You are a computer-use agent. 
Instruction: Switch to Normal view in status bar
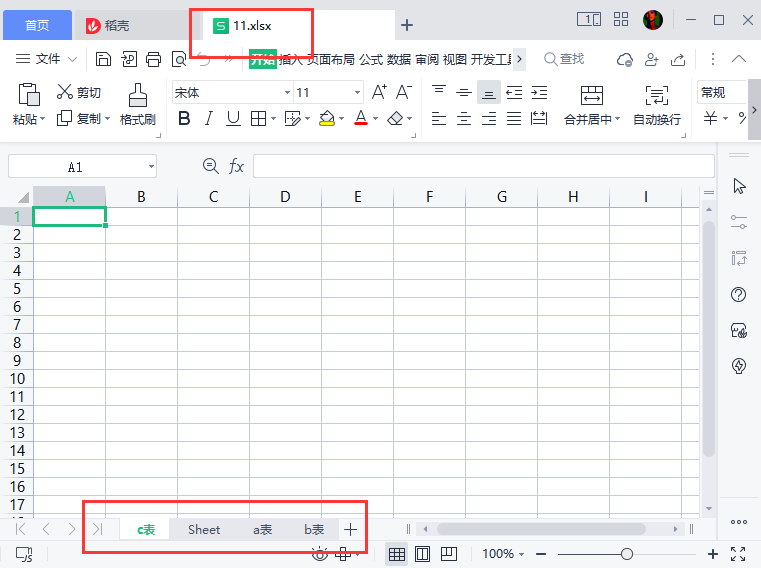coord(397,554)
